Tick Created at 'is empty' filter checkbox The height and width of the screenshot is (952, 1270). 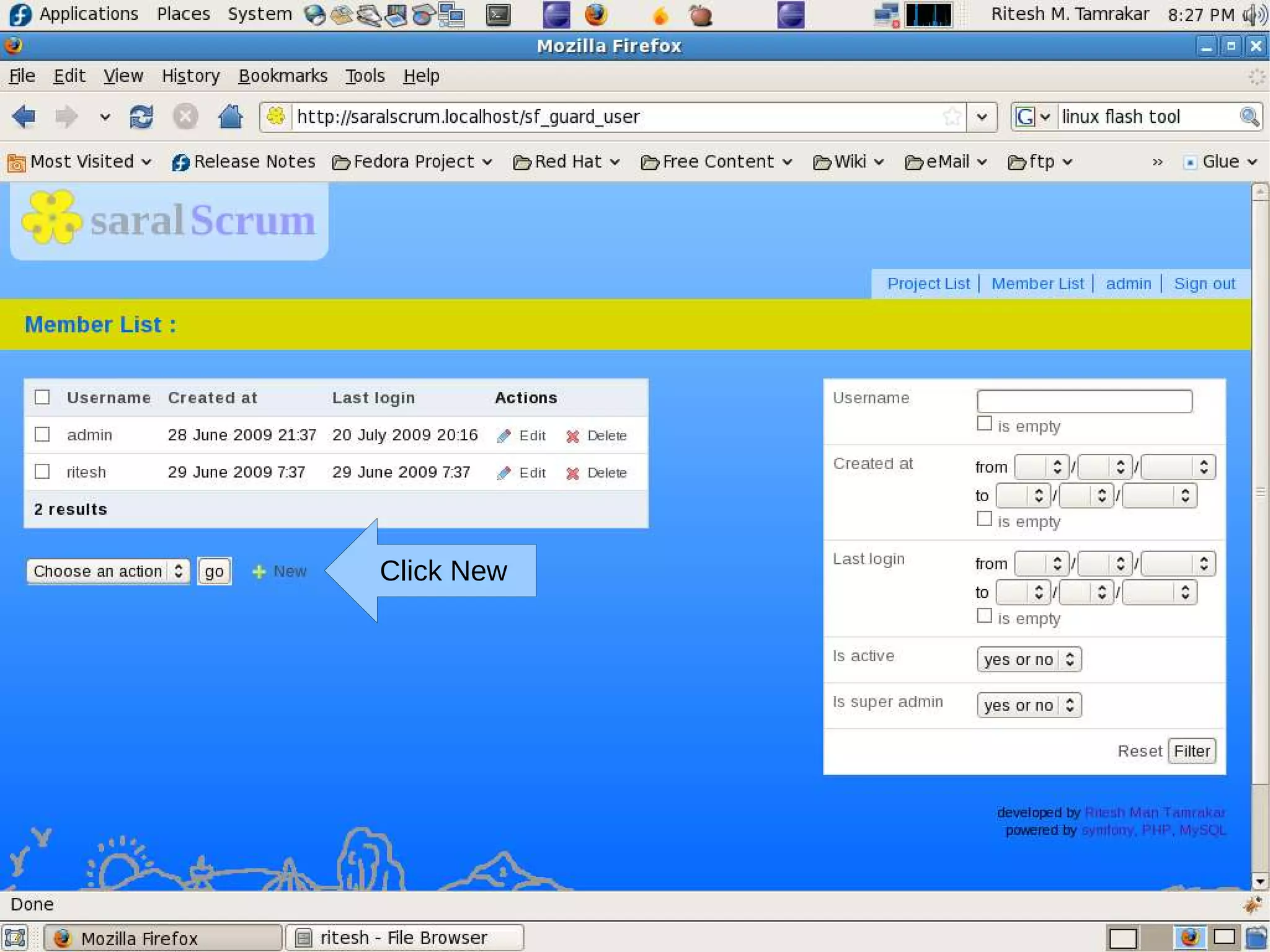click(984, 520)
